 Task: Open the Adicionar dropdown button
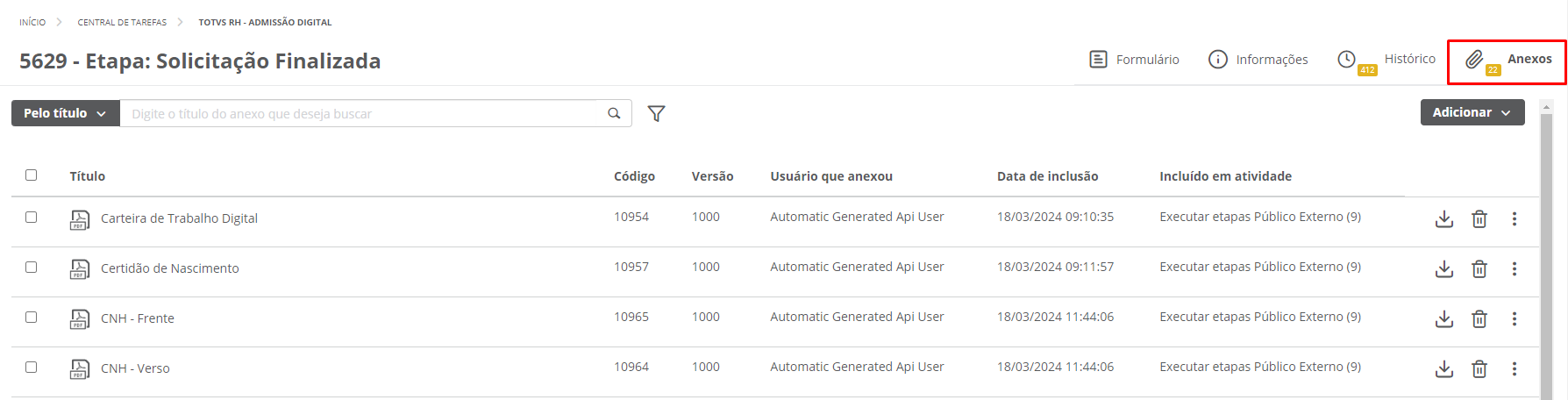[1472, 112]
